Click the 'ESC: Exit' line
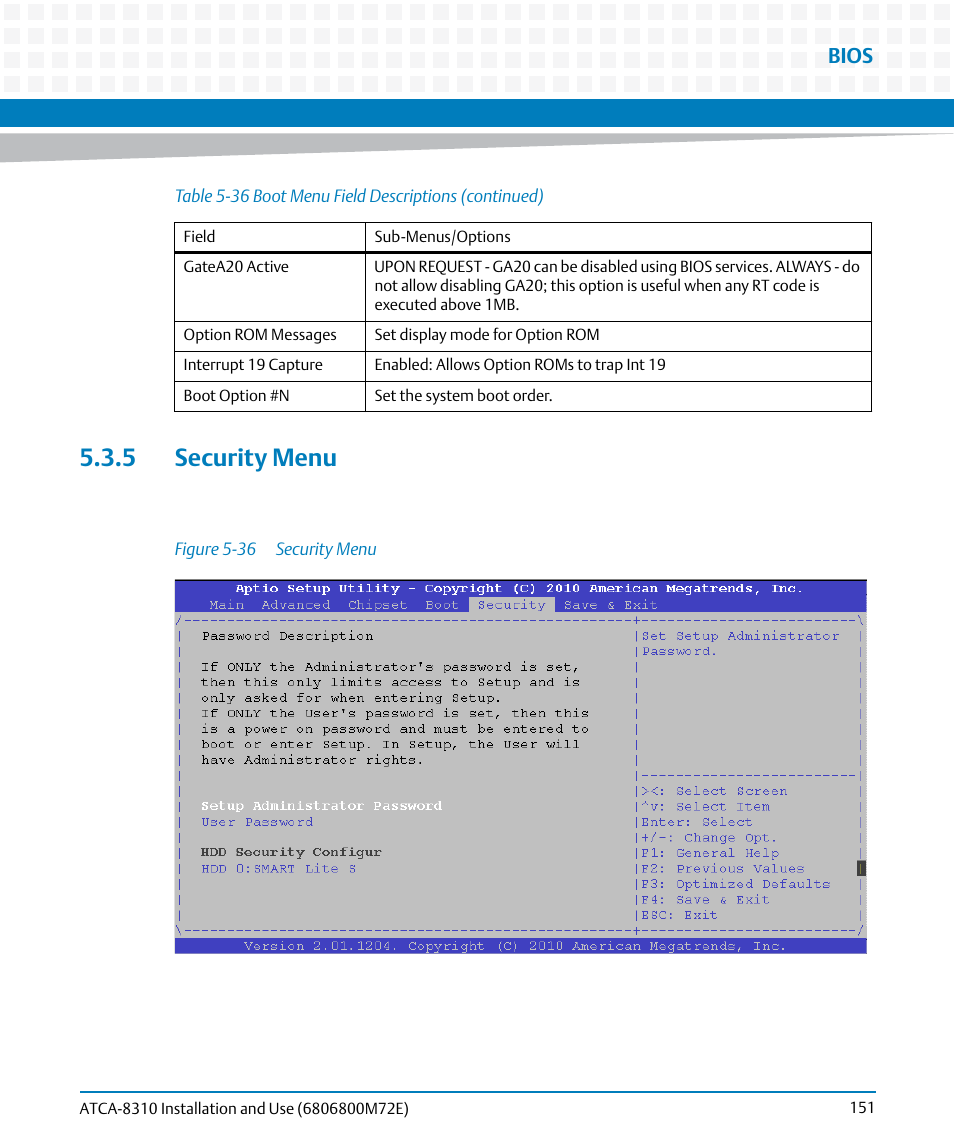The image size is (954, 1145). click(x=679, y=915)
